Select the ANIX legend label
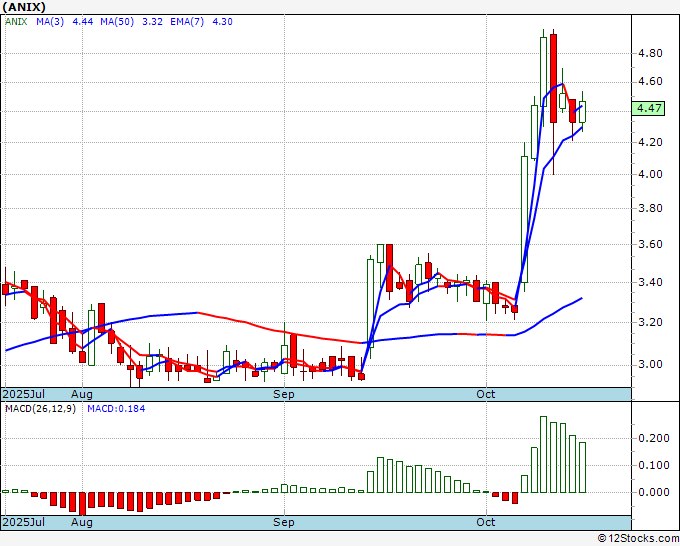The height and width of the screenshot is (546, 680). pos(16,22)
